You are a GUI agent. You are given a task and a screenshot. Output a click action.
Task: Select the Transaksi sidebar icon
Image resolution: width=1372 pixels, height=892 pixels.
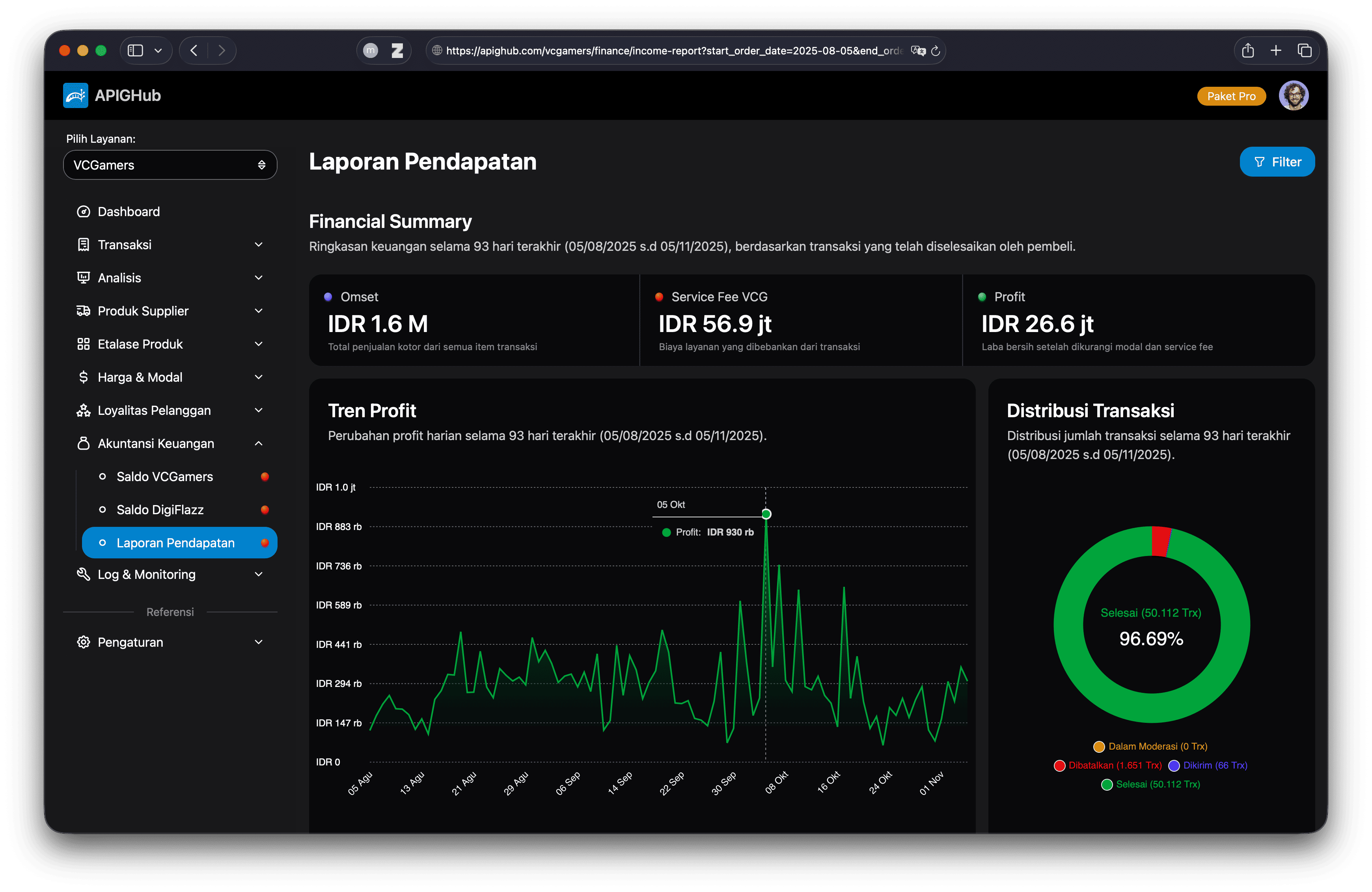point(84,244)
